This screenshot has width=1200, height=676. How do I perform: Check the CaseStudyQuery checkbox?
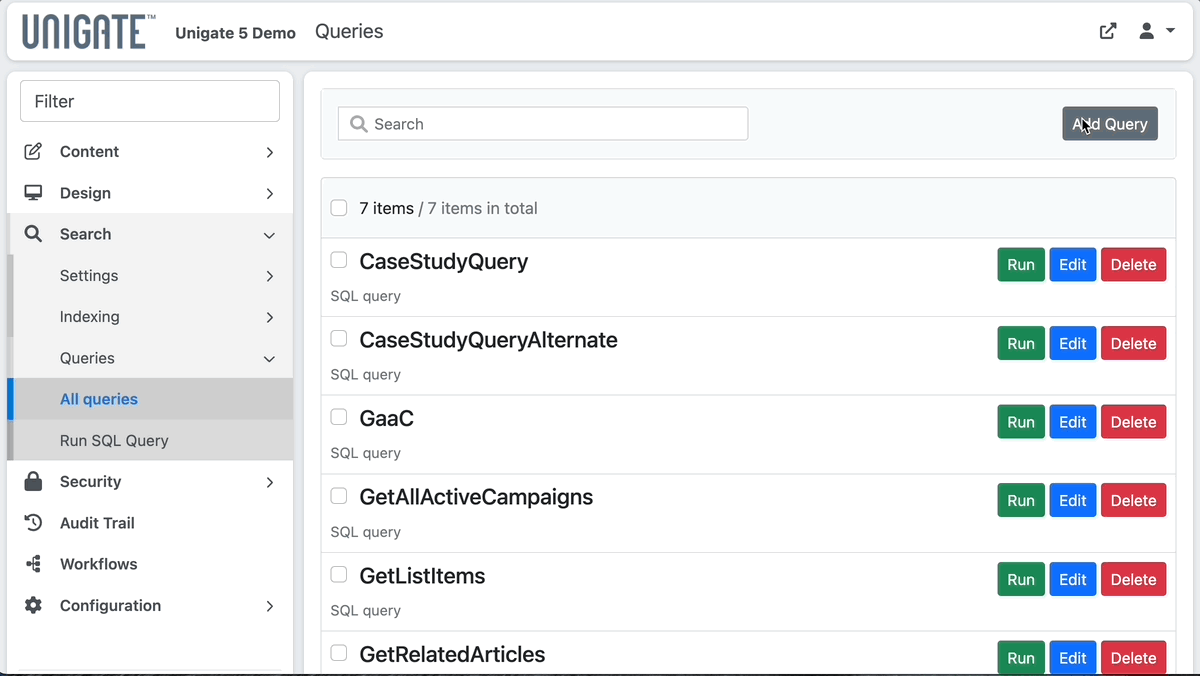(339, 260)
